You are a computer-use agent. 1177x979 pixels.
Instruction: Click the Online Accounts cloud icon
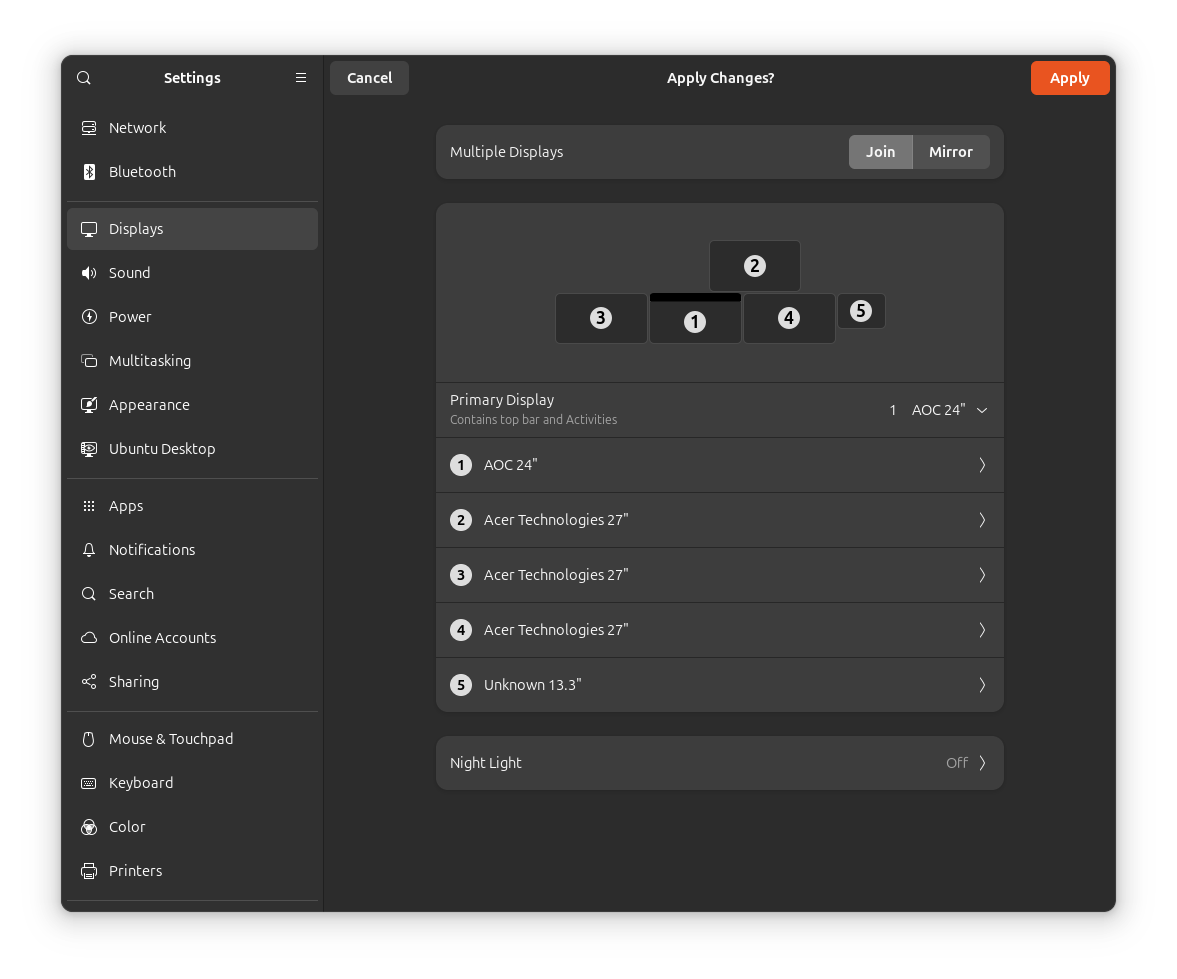[89, 638]
